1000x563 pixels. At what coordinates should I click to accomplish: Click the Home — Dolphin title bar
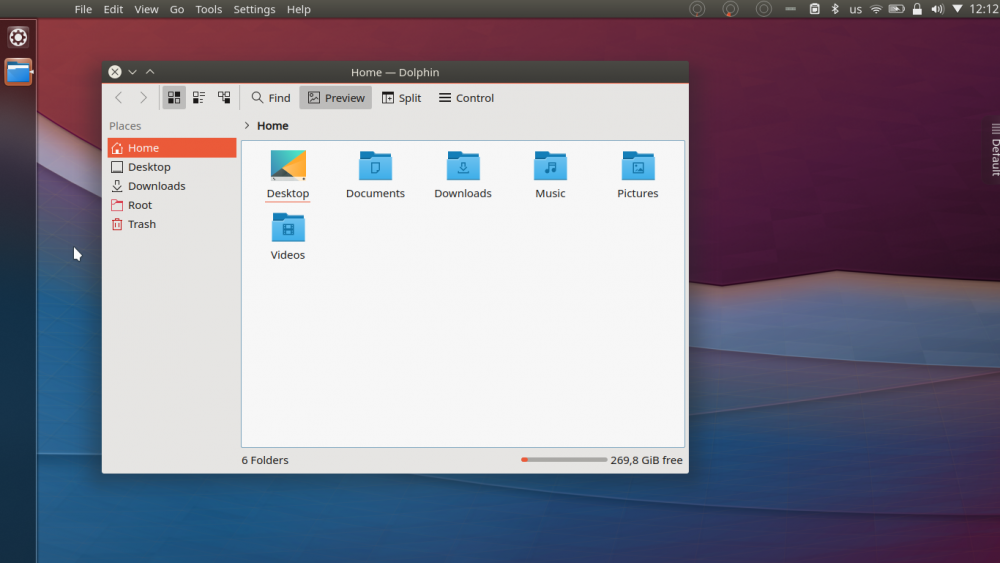pos(395,72)
